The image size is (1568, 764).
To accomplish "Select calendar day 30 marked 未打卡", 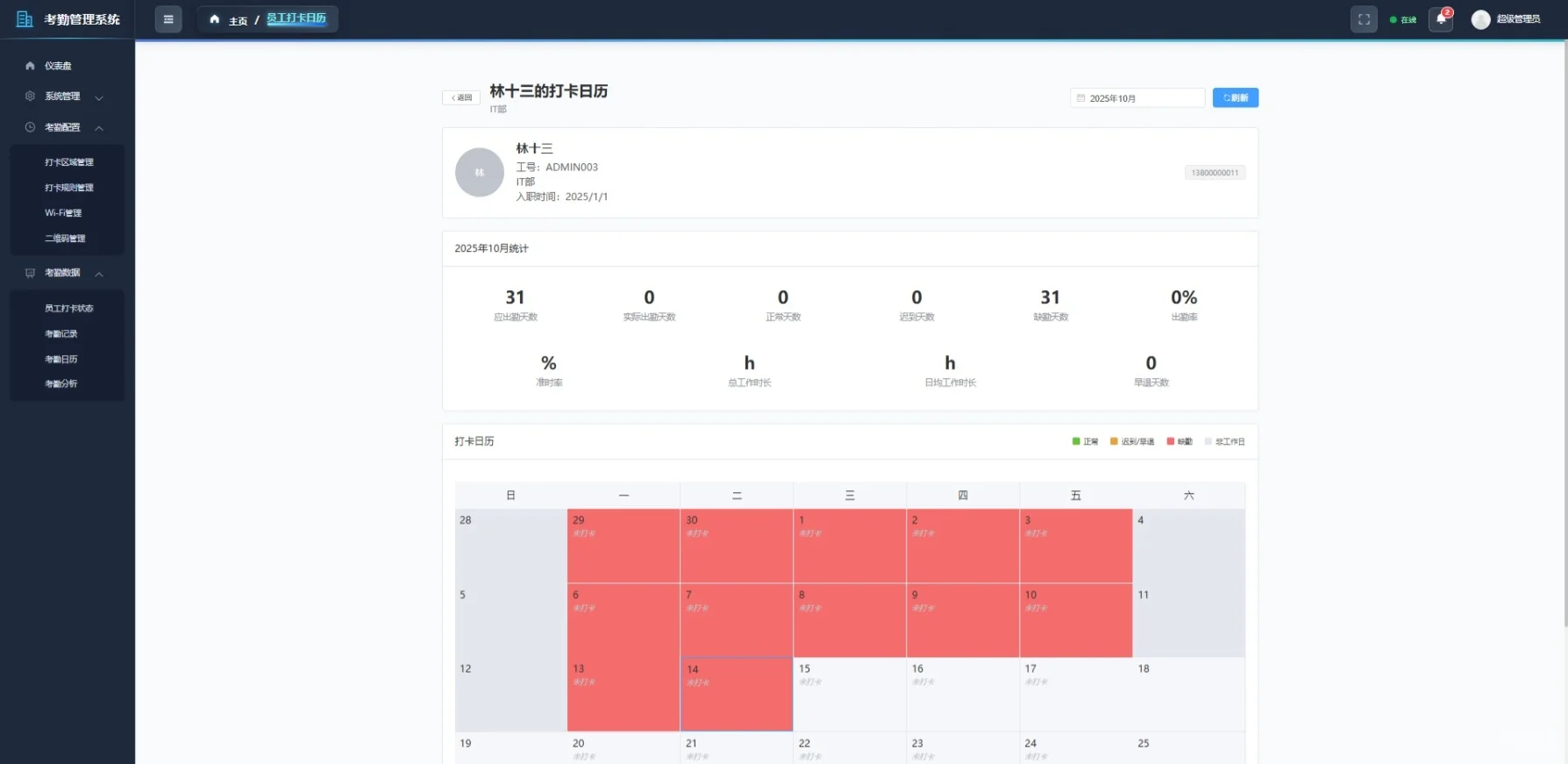I will point(737,546).
